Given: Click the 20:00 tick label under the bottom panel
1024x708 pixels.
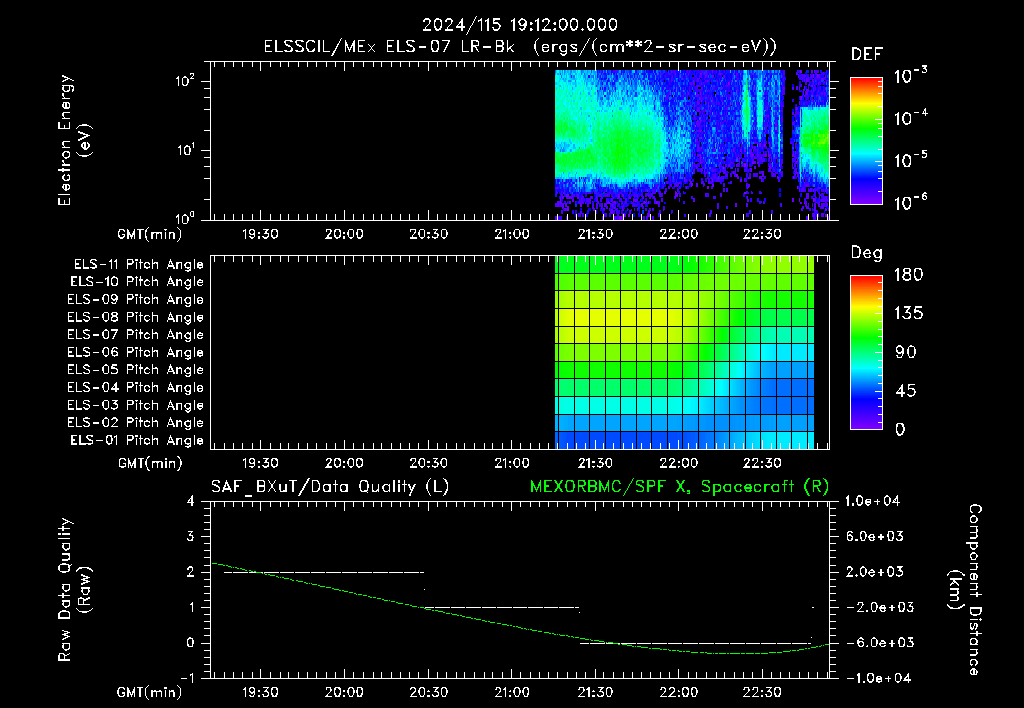Looking at the screenshot, I should pos(344,692).
